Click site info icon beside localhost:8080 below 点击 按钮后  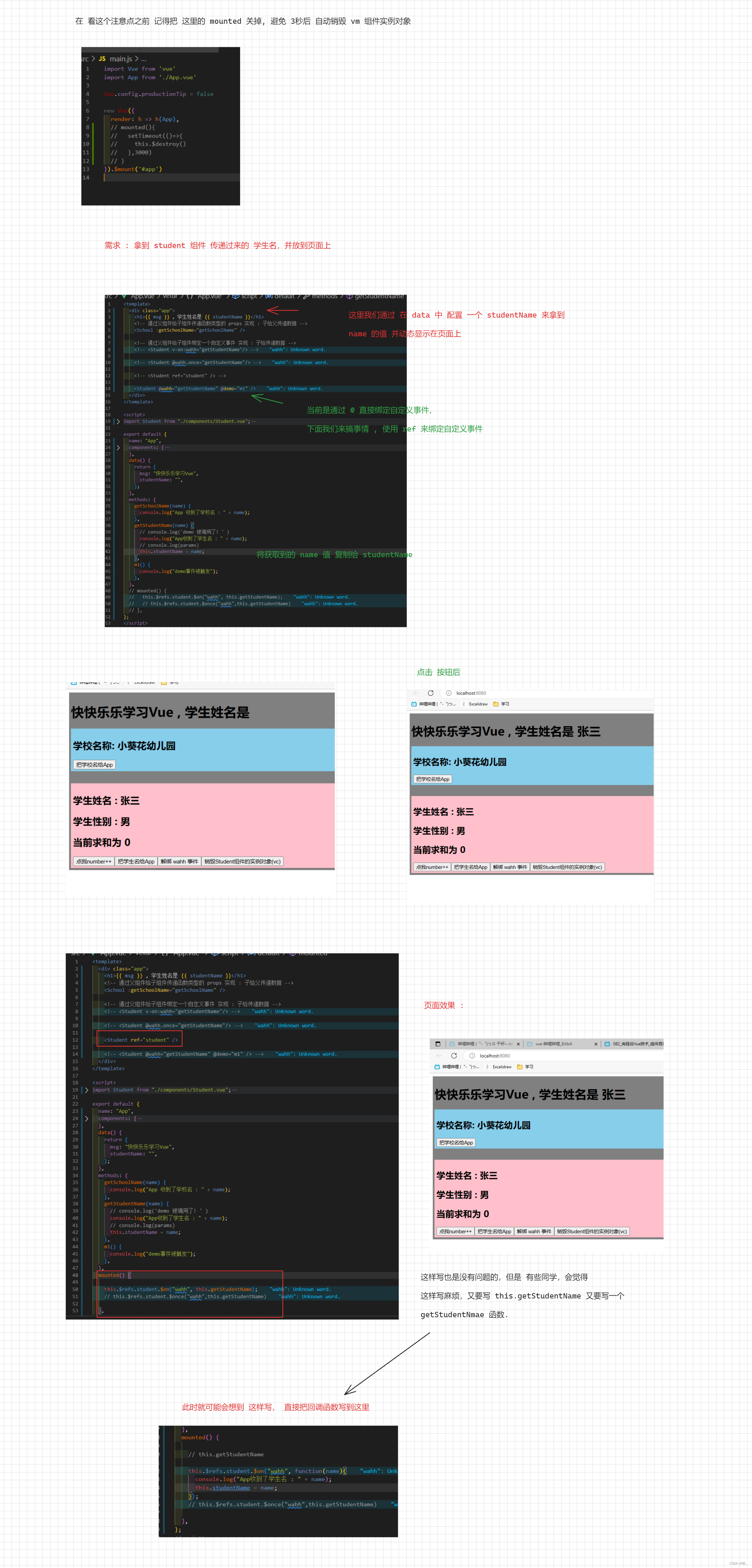449,693
